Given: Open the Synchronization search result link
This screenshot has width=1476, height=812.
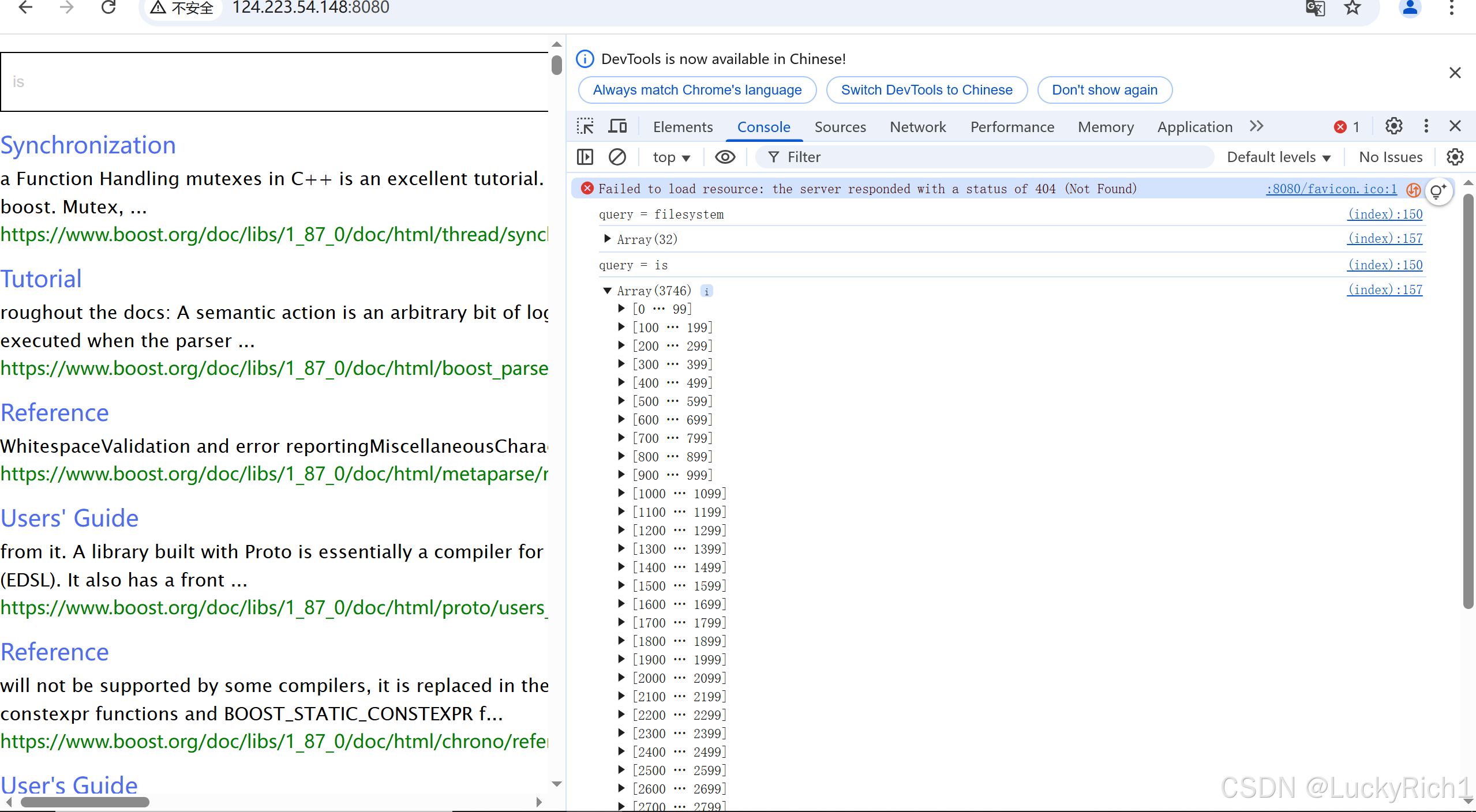Looking at the screenshot, I should (88, 145).
